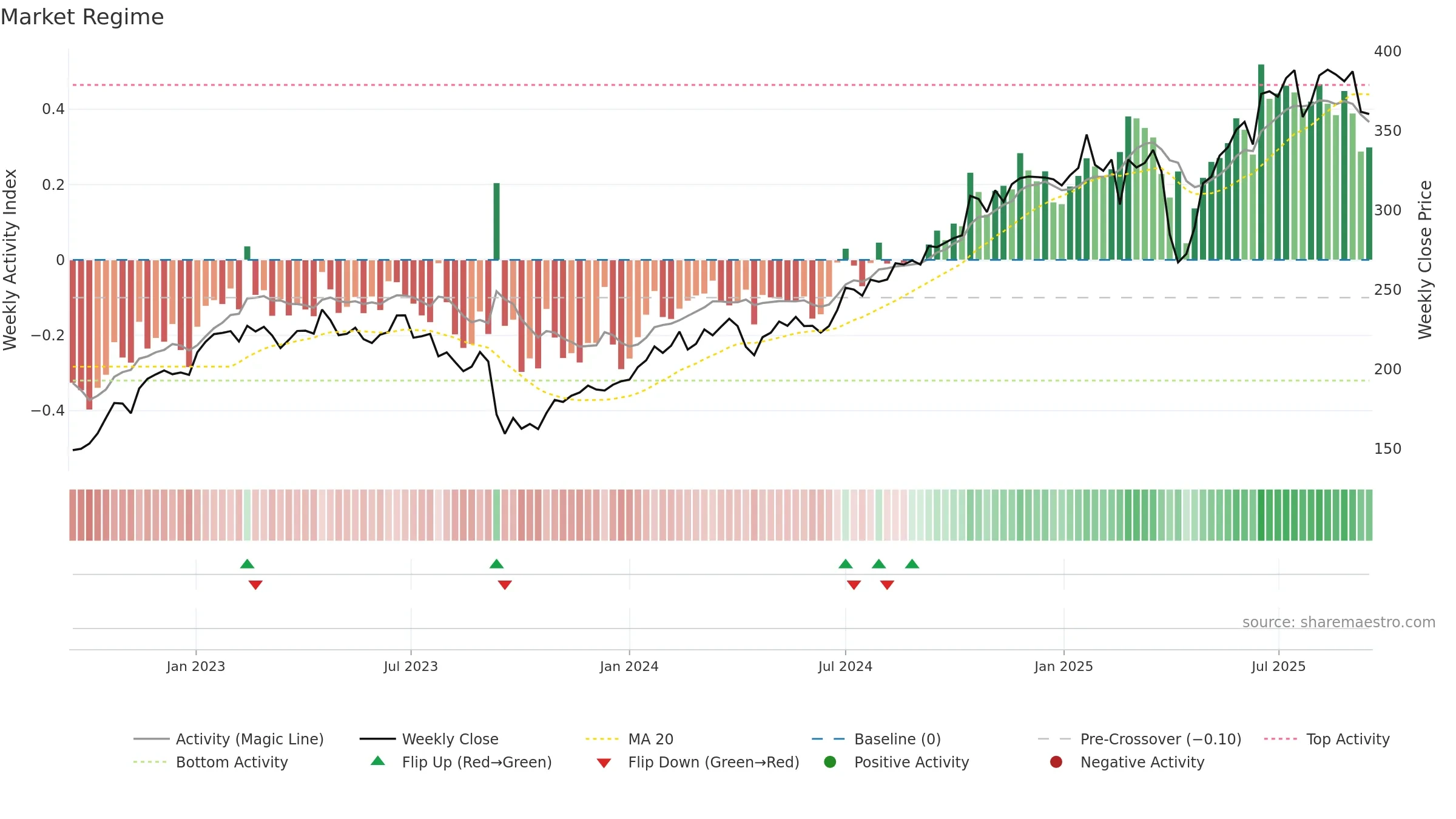Toggle the Baseline (0) legend entry
1456x819 pixels.
click(876, 739)
